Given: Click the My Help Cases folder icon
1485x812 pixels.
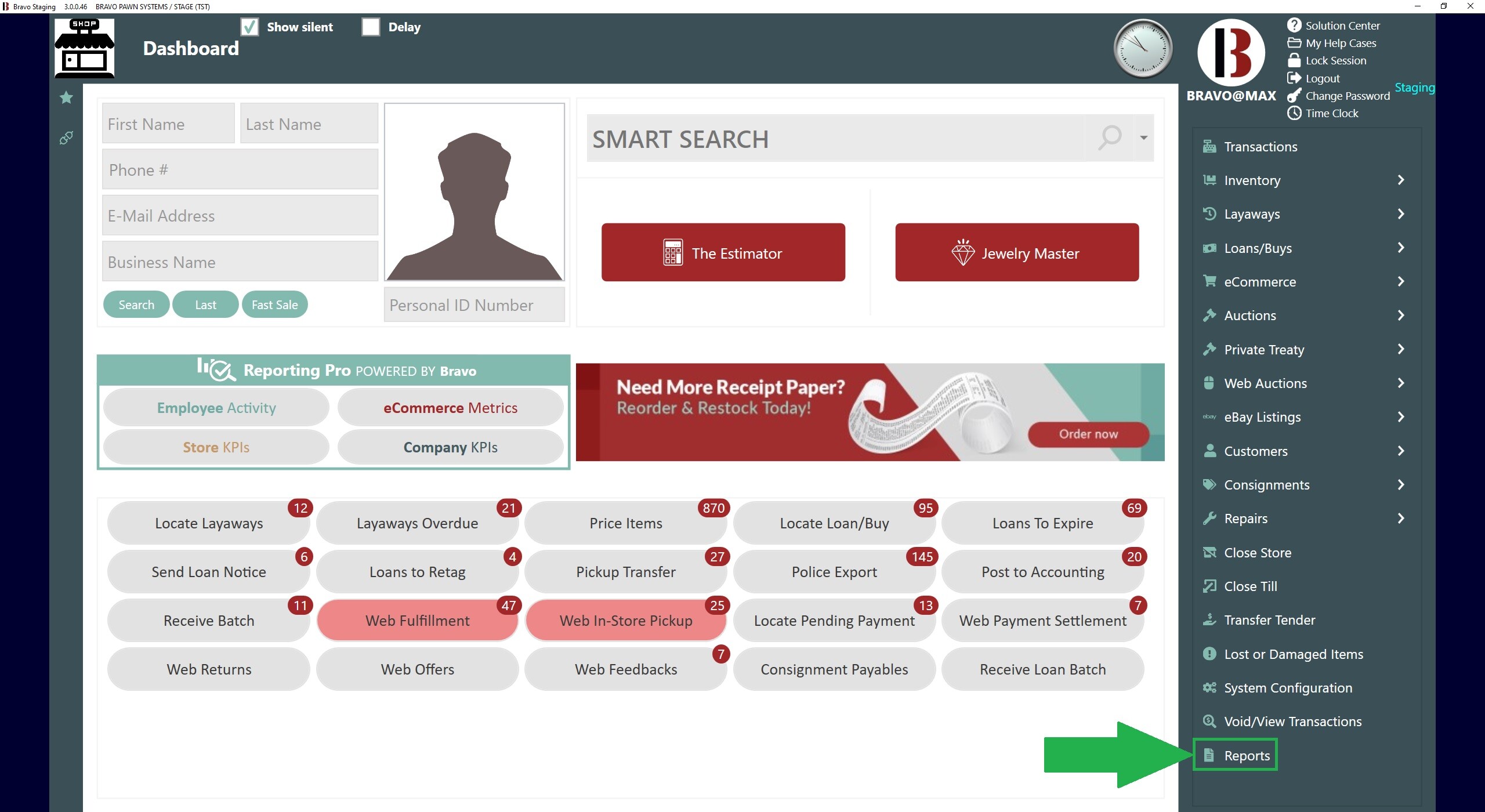Looking at the screenshot, I should 1294,43.
